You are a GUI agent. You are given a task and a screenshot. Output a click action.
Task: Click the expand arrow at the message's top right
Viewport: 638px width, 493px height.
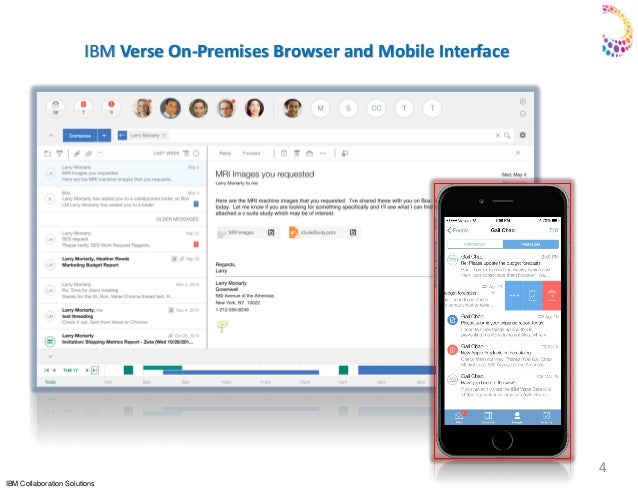[x=517, y=153]
